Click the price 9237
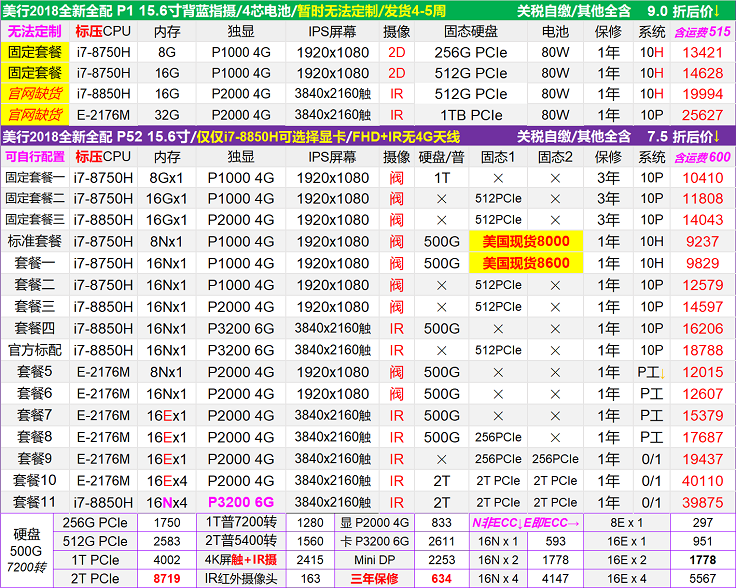This screenshot has height=588, width=736. 702,241
